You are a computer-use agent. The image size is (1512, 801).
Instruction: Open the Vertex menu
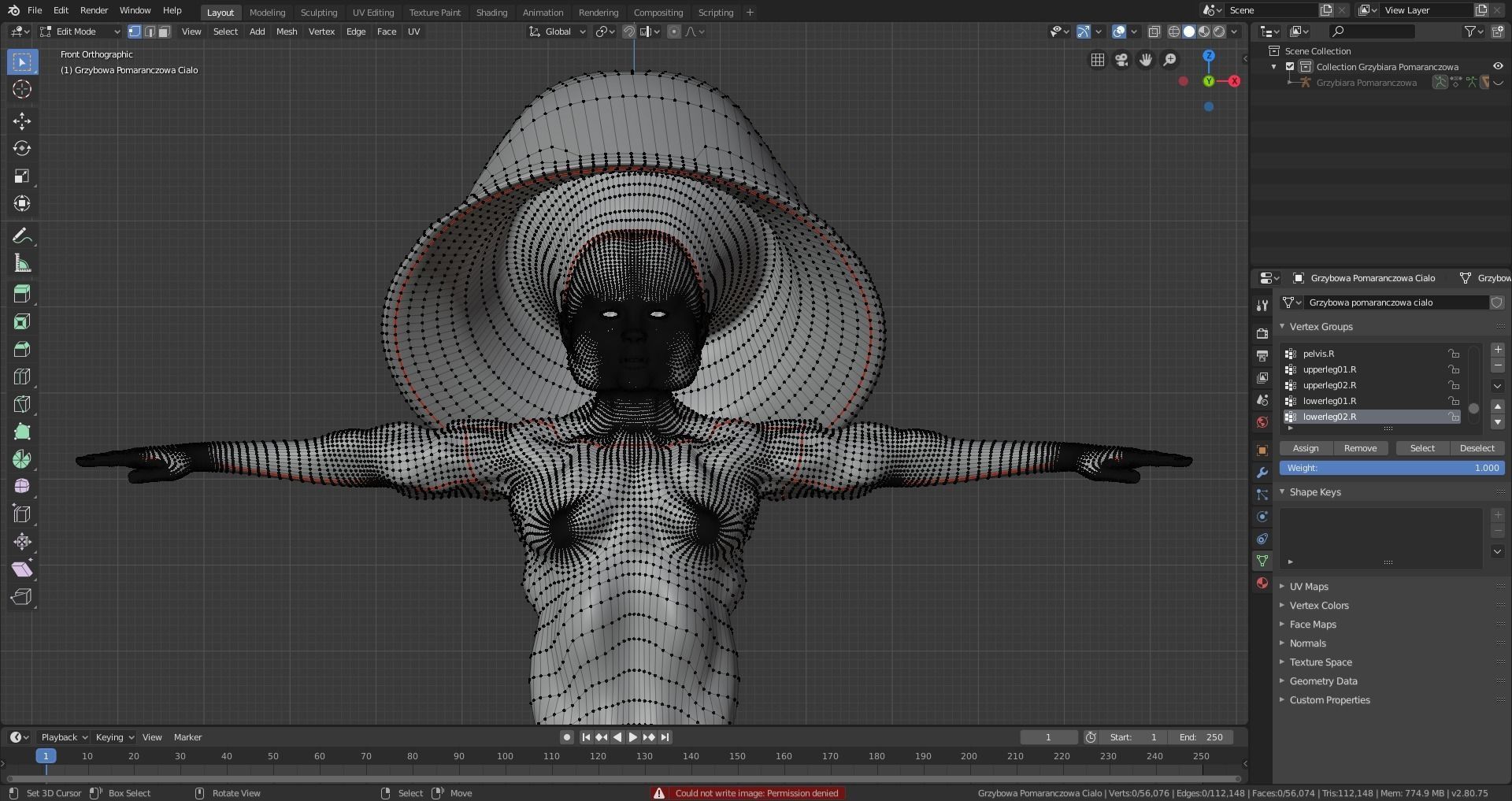(x=321, y=32)
